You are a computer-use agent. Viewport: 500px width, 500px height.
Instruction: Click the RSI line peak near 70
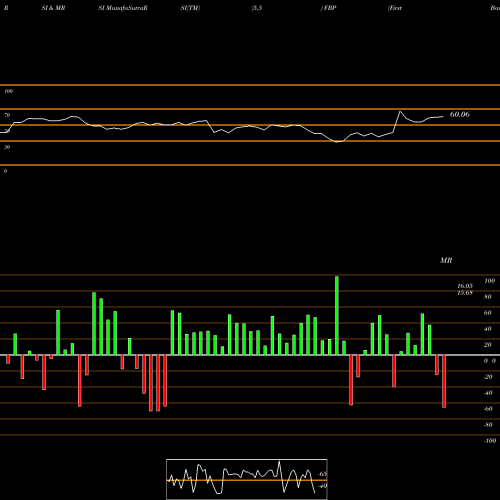(x=400, y=112)
